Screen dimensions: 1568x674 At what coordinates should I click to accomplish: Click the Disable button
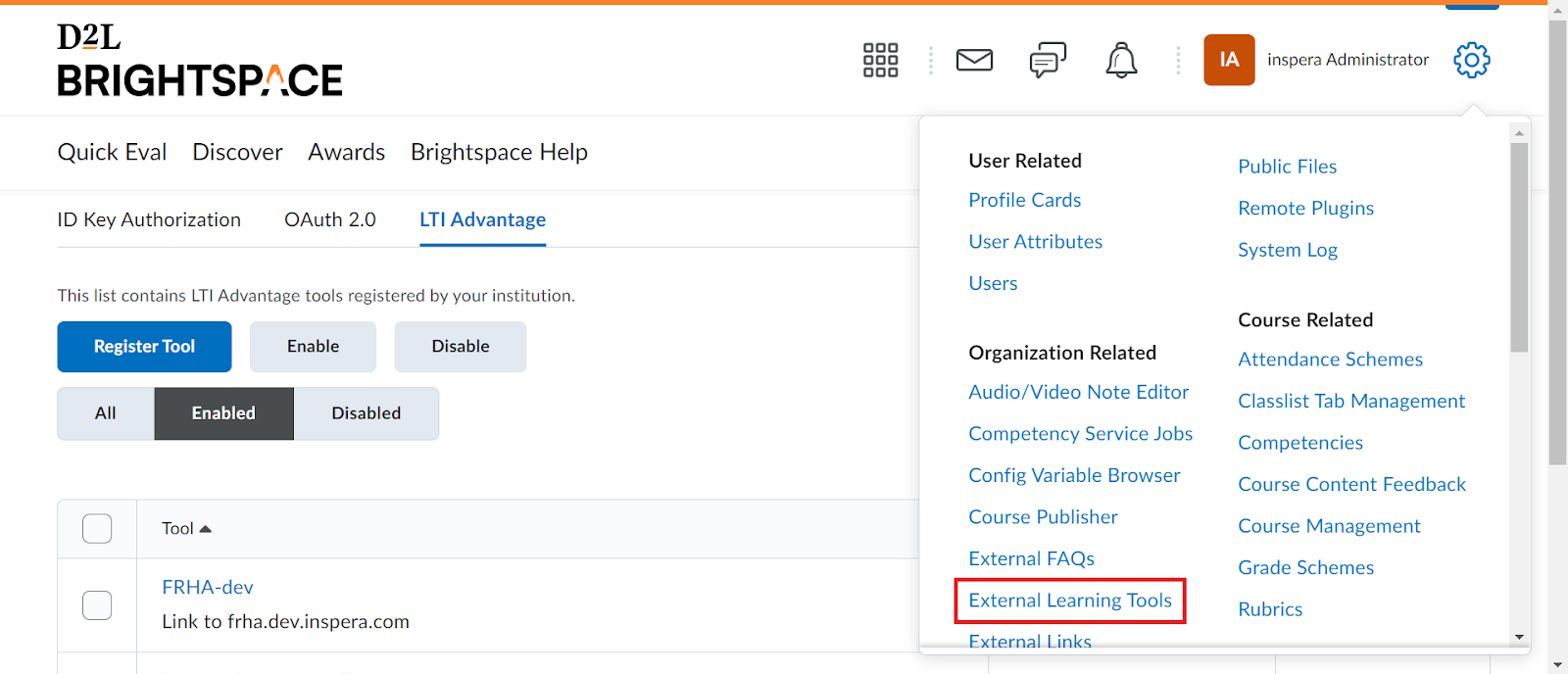461,347
